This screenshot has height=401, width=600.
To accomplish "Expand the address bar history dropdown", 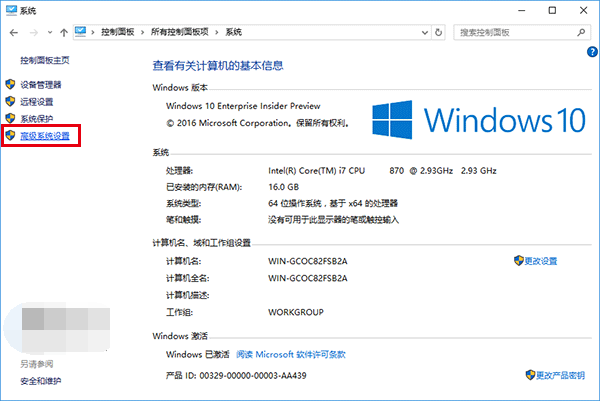I will click(x=424, y=33).
